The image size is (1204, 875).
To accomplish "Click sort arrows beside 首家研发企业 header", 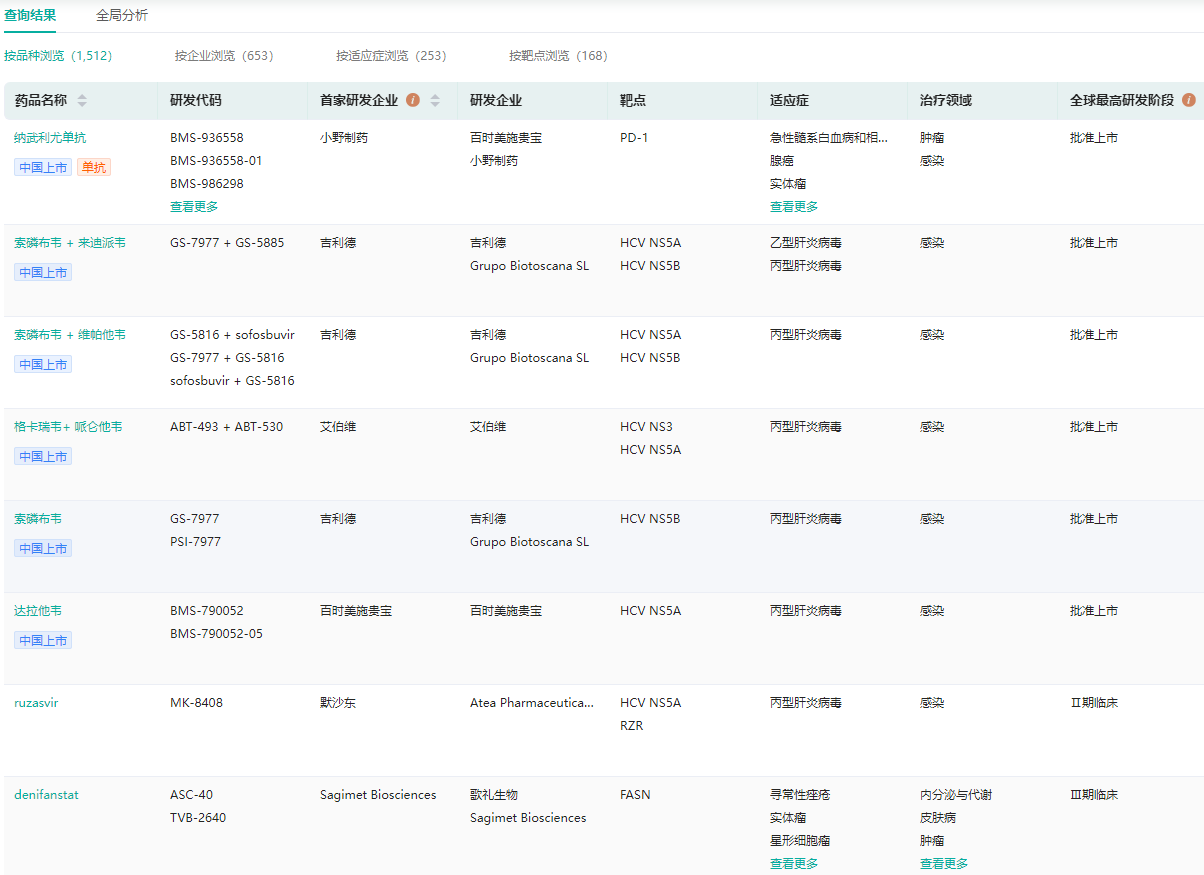I will click(435, 101).
